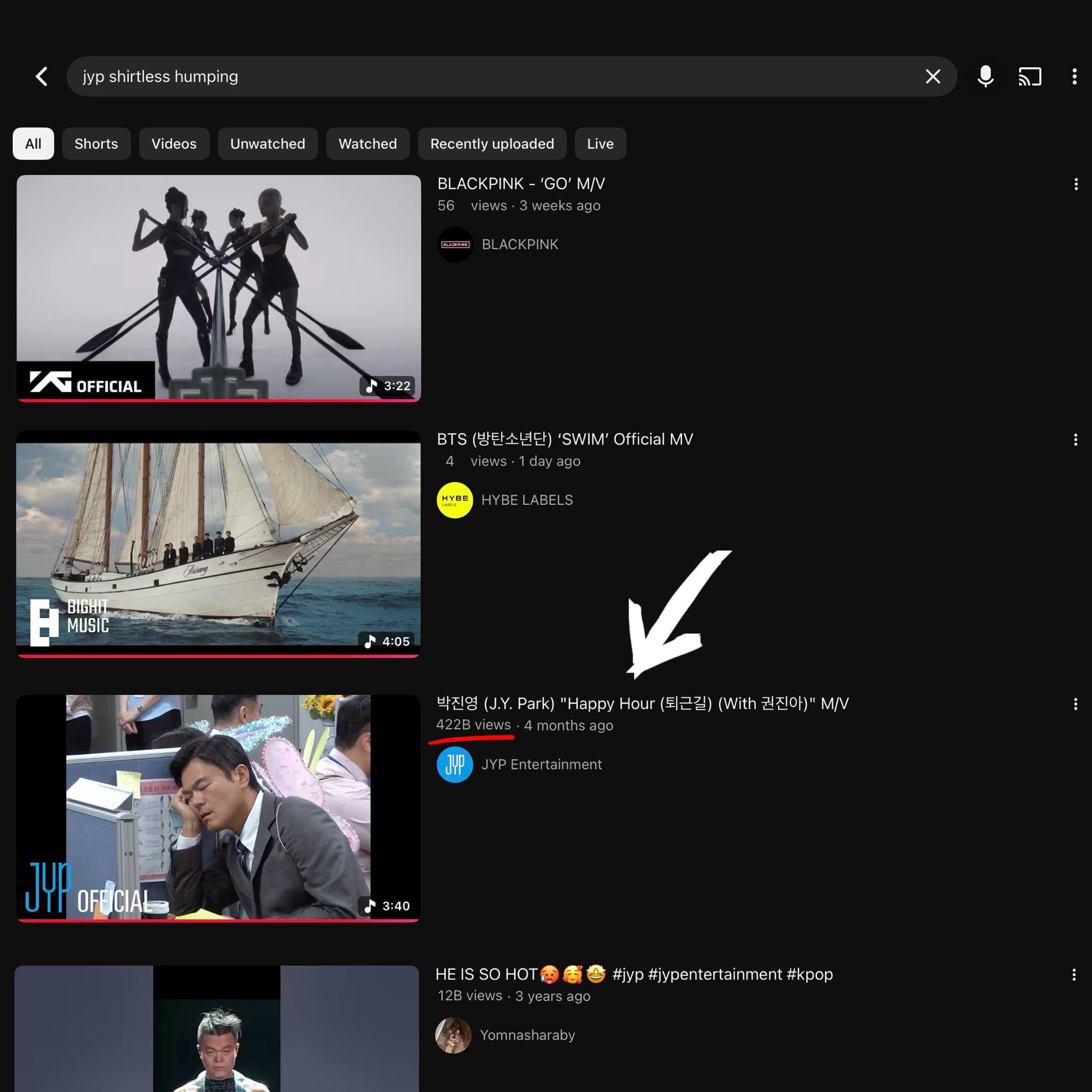
Task: Play the BTS 'SWIM' sailing ship thumbnail
Action: 218,544
